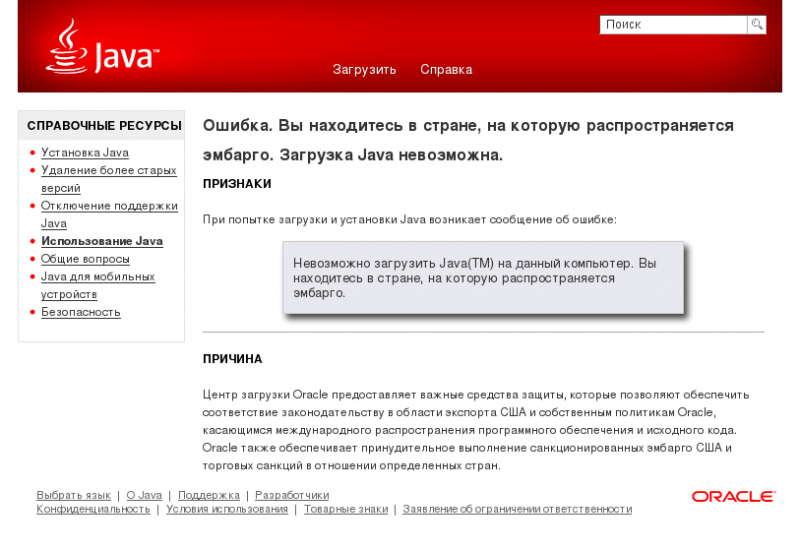Click Выбрать язык footer link
The image size is (800, 550).
(73, 495)
